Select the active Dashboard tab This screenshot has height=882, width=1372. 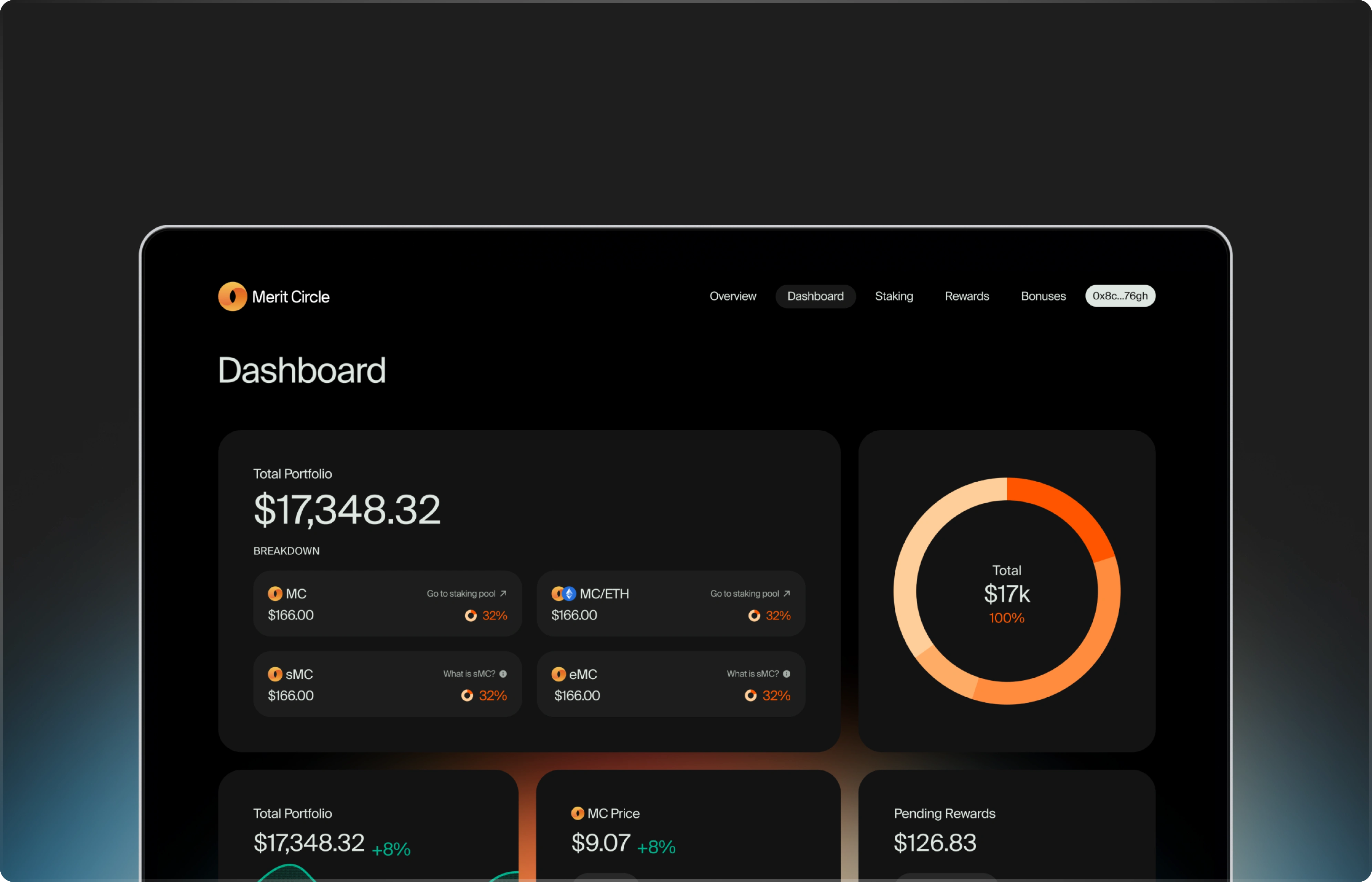click(815, 296)
